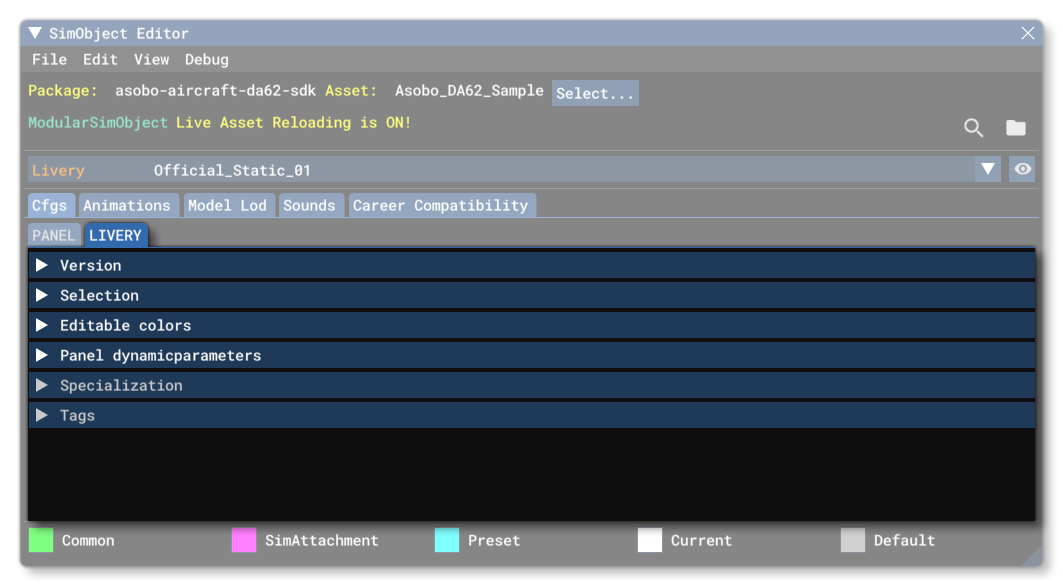This screenshot has height=587, width=1063.
Task: Click the folder browser icon
Action: (x=1016, y=128)
